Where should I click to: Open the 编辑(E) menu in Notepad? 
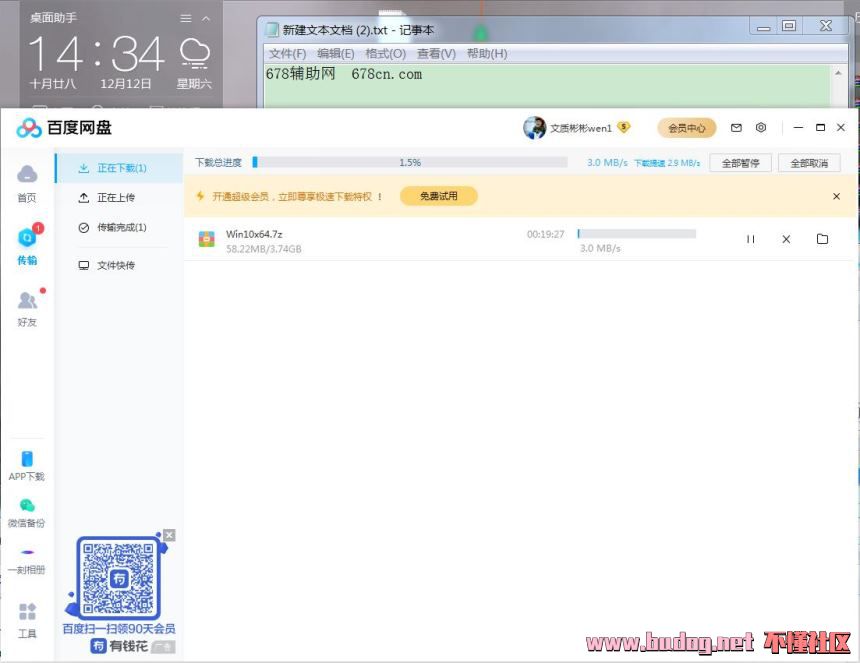point(335,54)
